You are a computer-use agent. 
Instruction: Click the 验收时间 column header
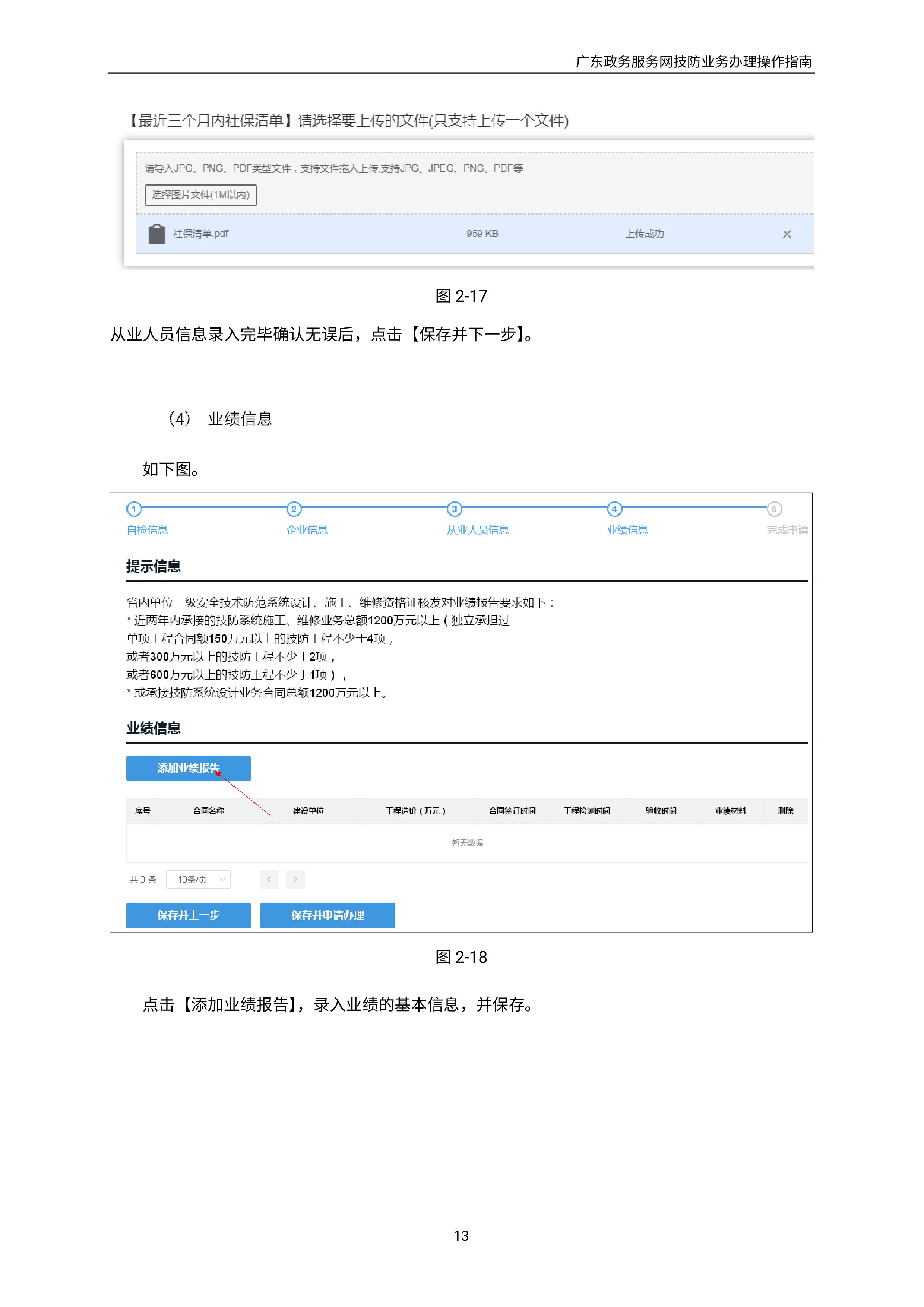(661, 811)
